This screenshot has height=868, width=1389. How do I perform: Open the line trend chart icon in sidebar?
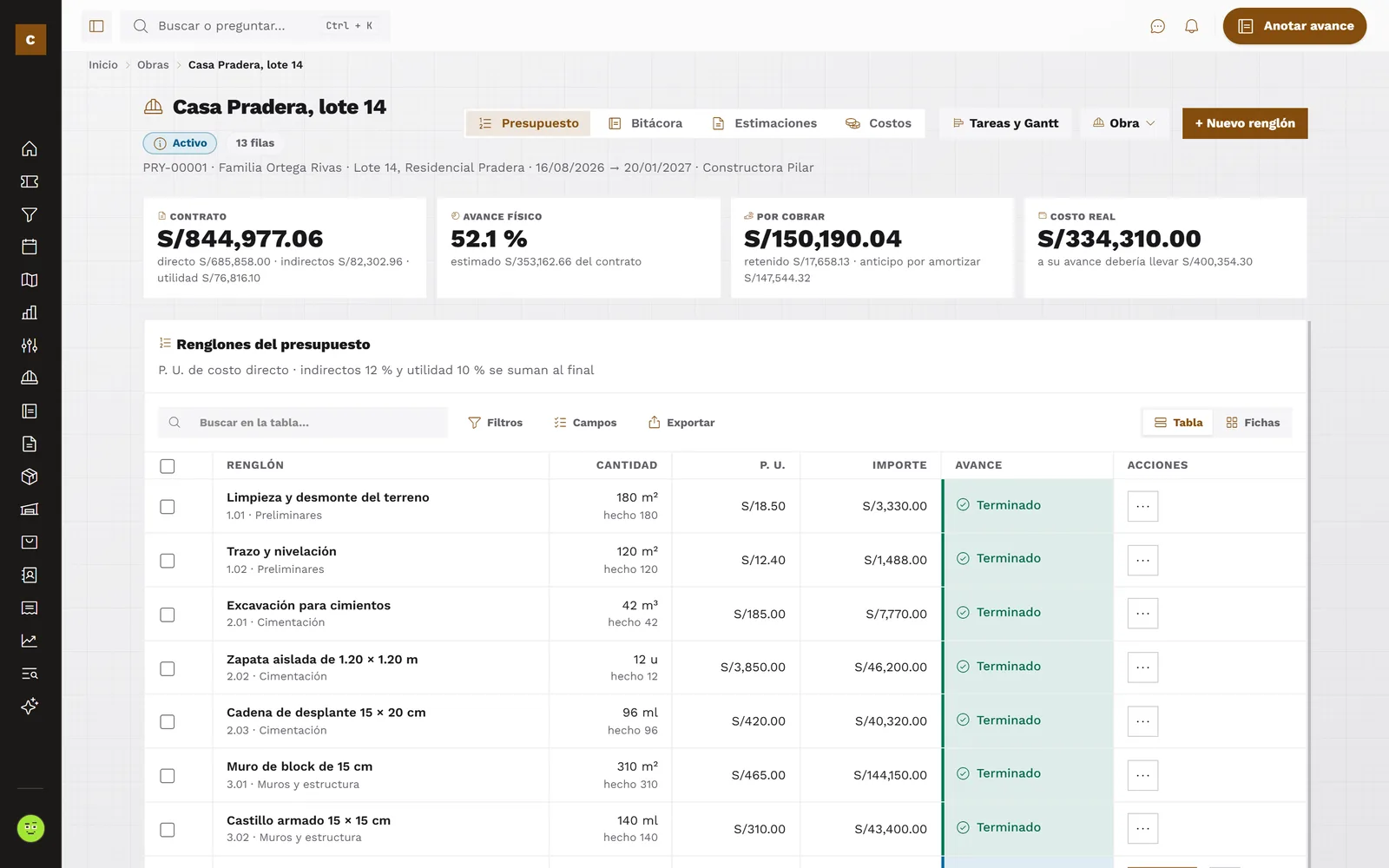coord(30,641)
